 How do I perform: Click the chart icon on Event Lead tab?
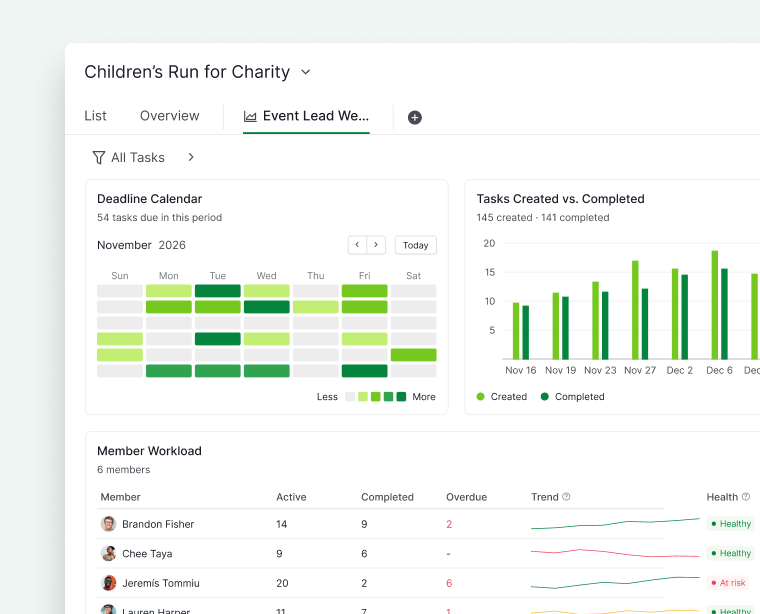pos(250,116)
